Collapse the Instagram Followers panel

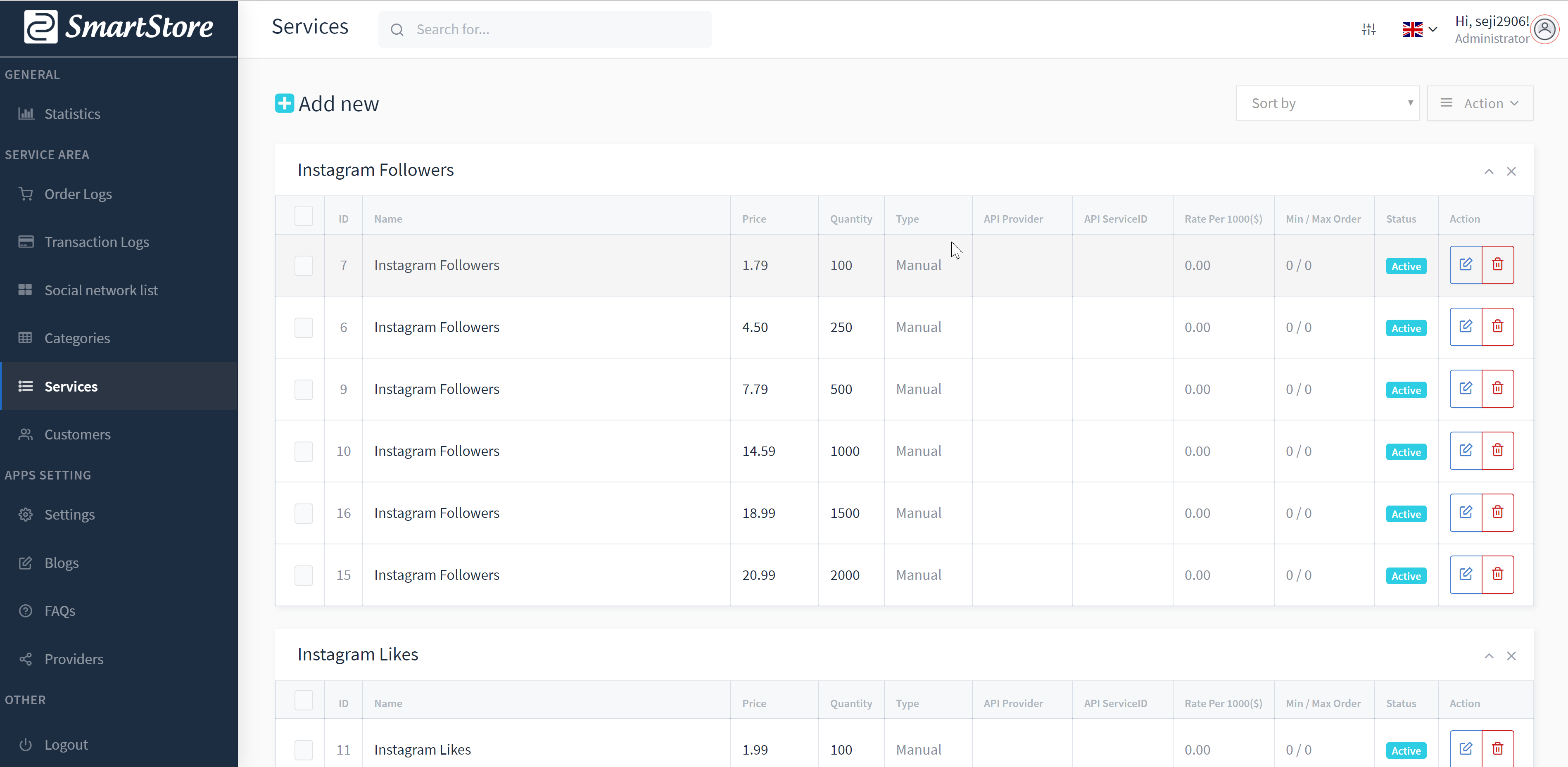(x=1489, y=172)
